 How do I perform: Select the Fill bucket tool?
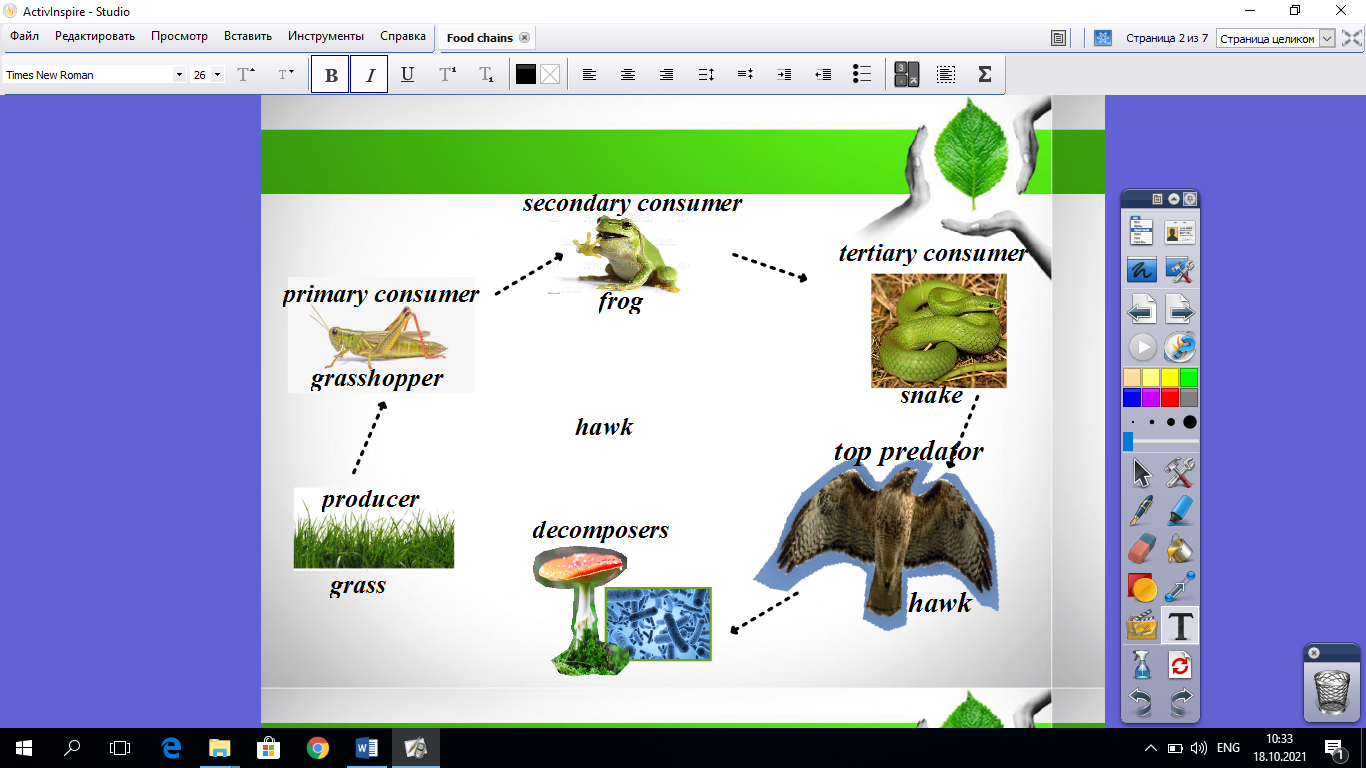pos(1181,549)
